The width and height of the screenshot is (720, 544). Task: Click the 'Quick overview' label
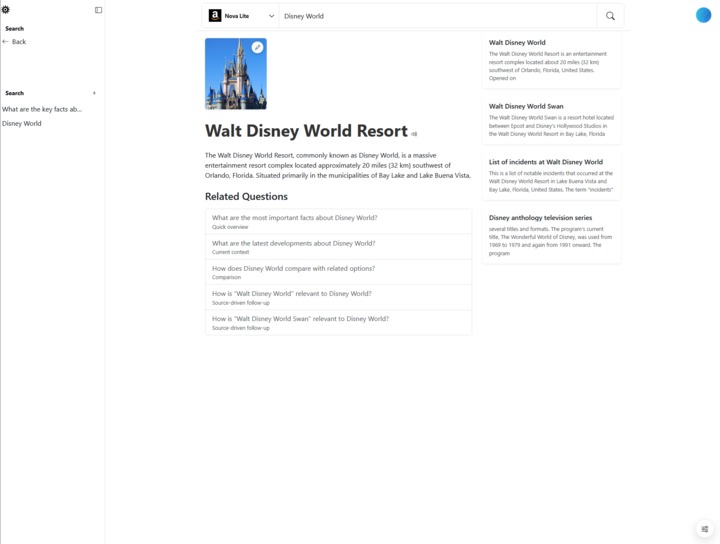point(230,227)
